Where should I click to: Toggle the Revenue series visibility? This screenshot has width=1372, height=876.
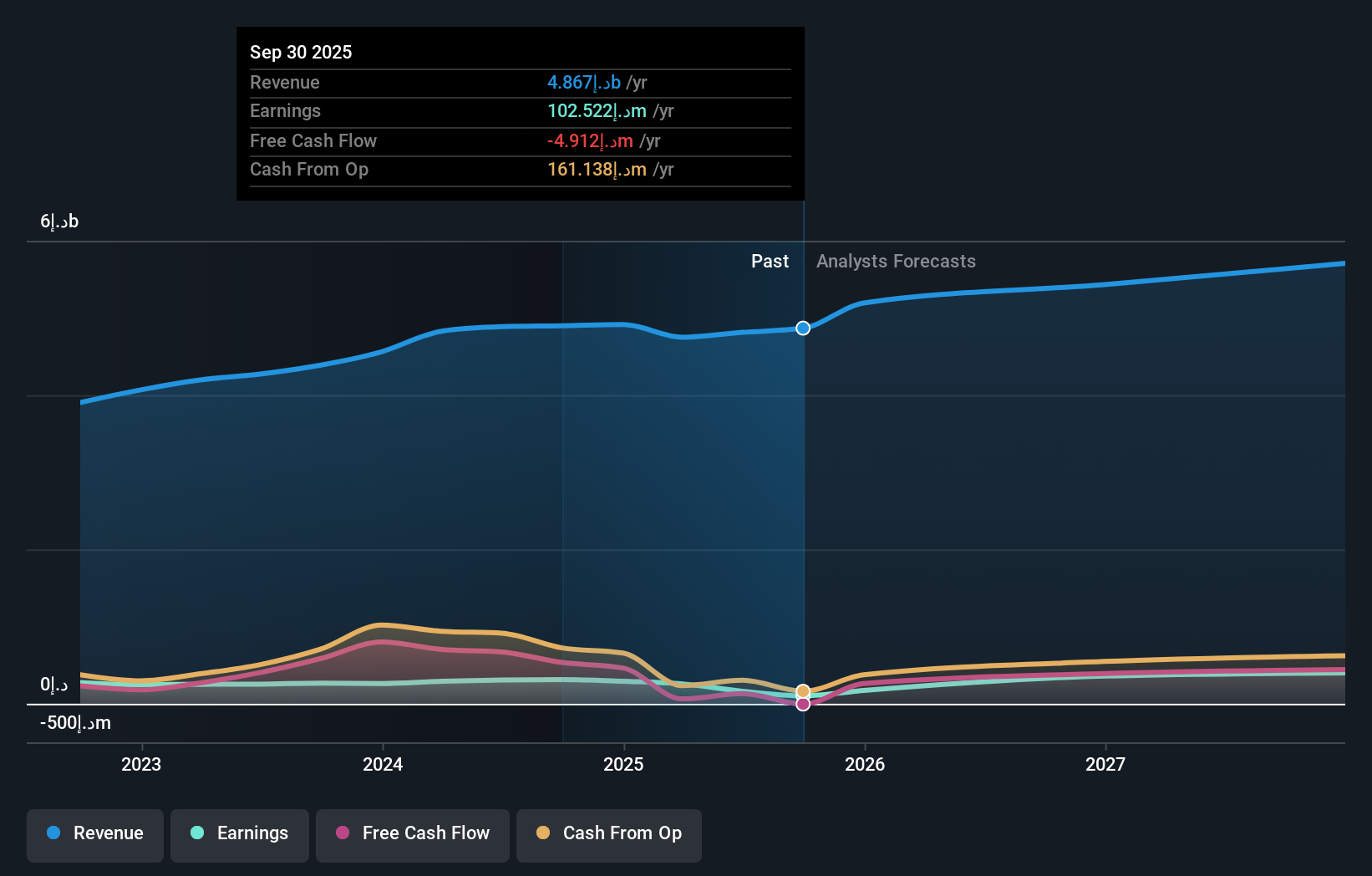[94, 833]
